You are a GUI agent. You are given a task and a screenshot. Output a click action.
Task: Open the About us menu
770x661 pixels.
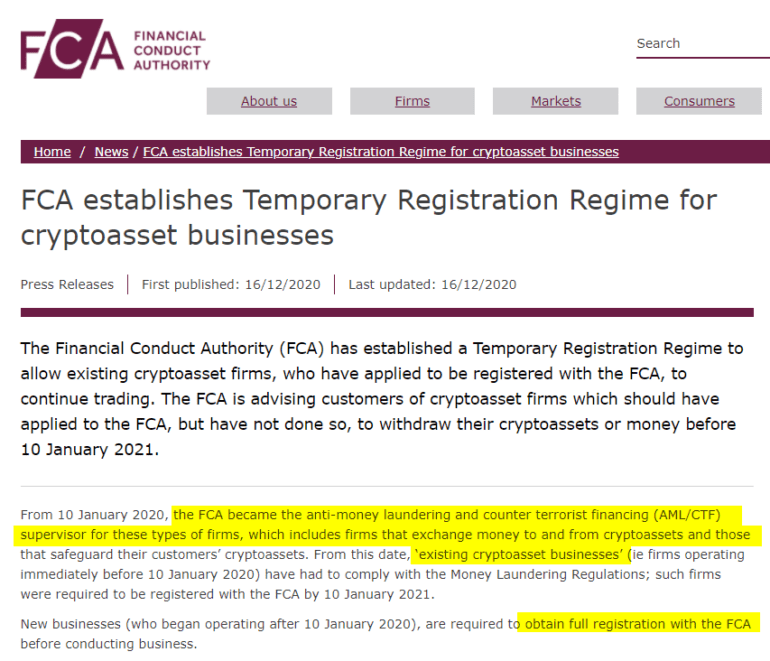pos(269,101)
